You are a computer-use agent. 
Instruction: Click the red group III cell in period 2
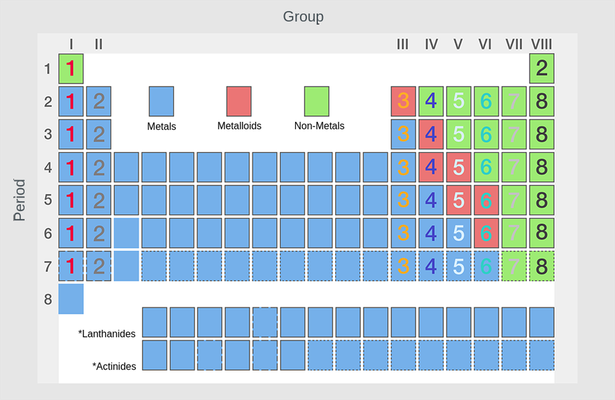click(403, 101)
